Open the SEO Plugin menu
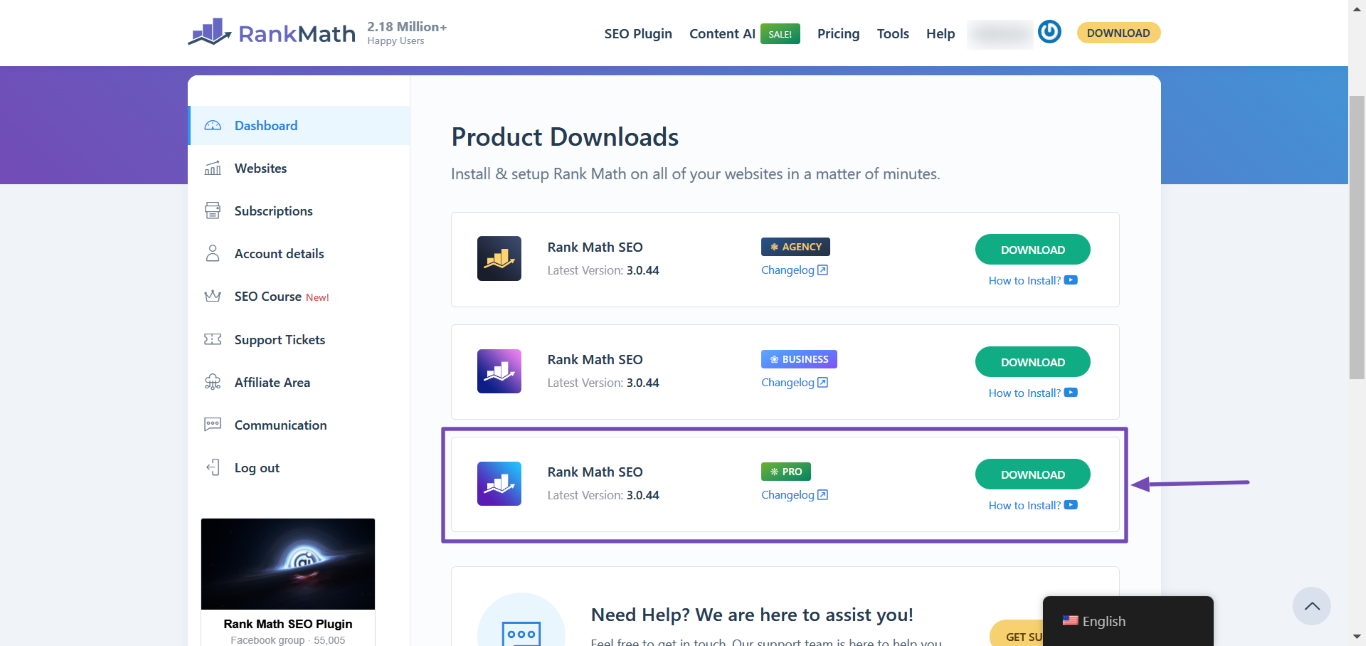The image size is (1366, 646). click(x=638, y=34)
